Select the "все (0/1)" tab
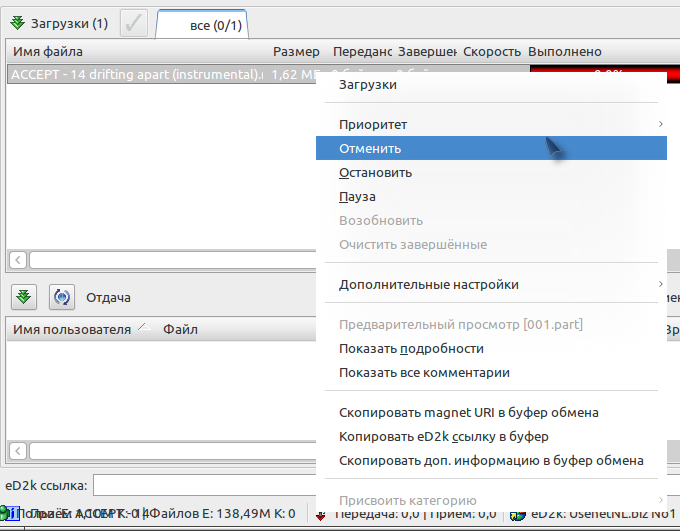This screenshot has width=680, height=531. pos(203,25)
